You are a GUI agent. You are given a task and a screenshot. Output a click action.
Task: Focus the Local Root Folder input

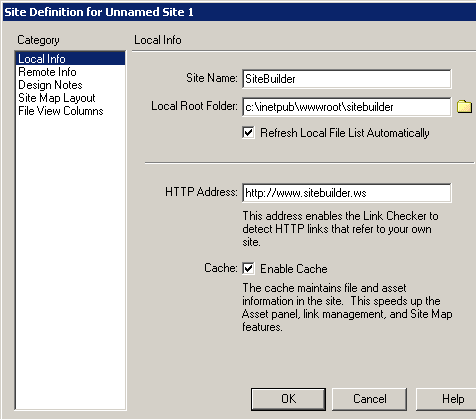point(347,107)
